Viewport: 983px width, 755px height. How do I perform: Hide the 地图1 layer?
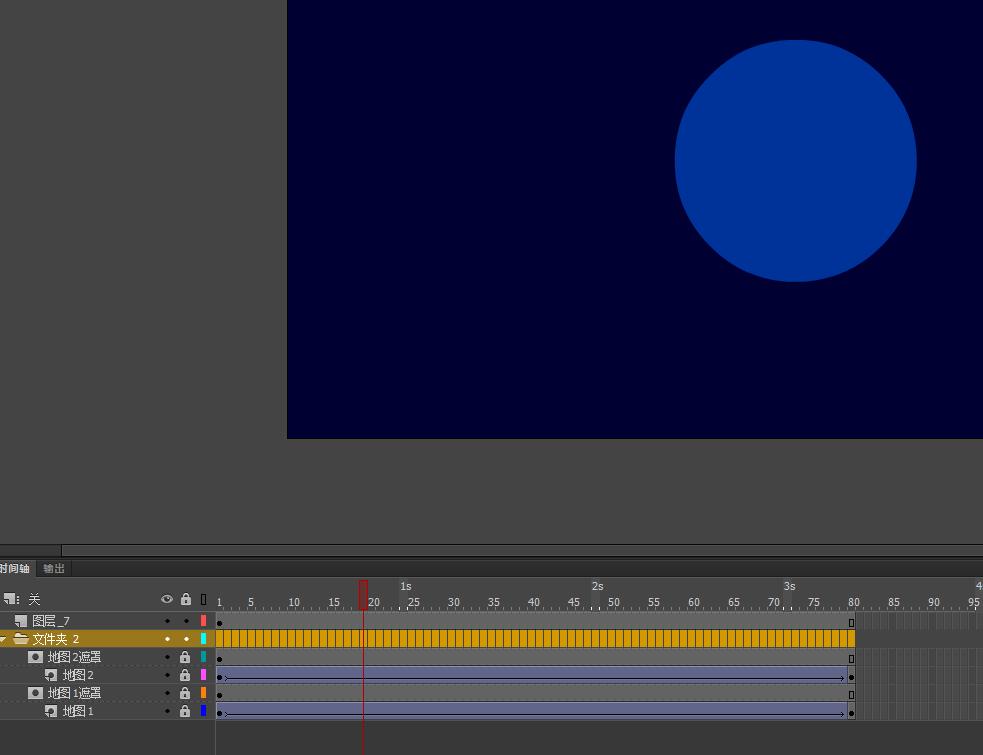coord(167,711)
